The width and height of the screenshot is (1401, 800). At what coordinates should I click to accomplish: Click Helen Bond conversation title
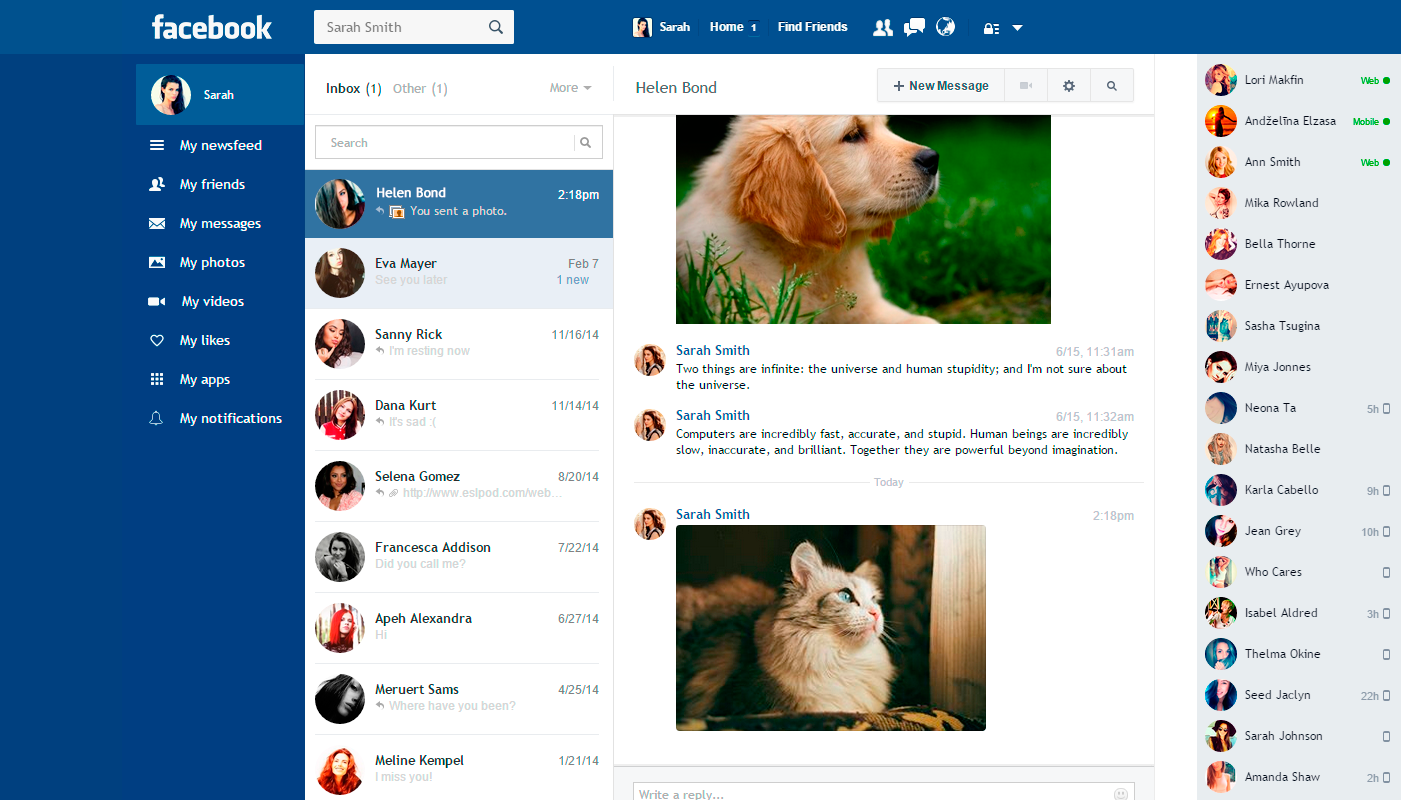point(676,88)
